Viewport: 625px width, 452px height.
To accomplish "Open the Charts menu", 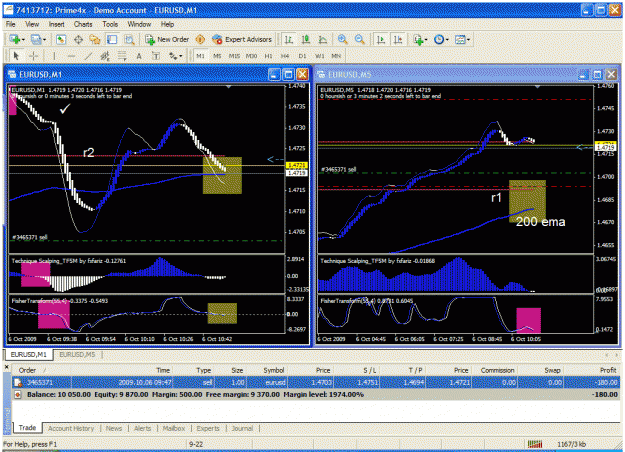I will tap(83, 24).
